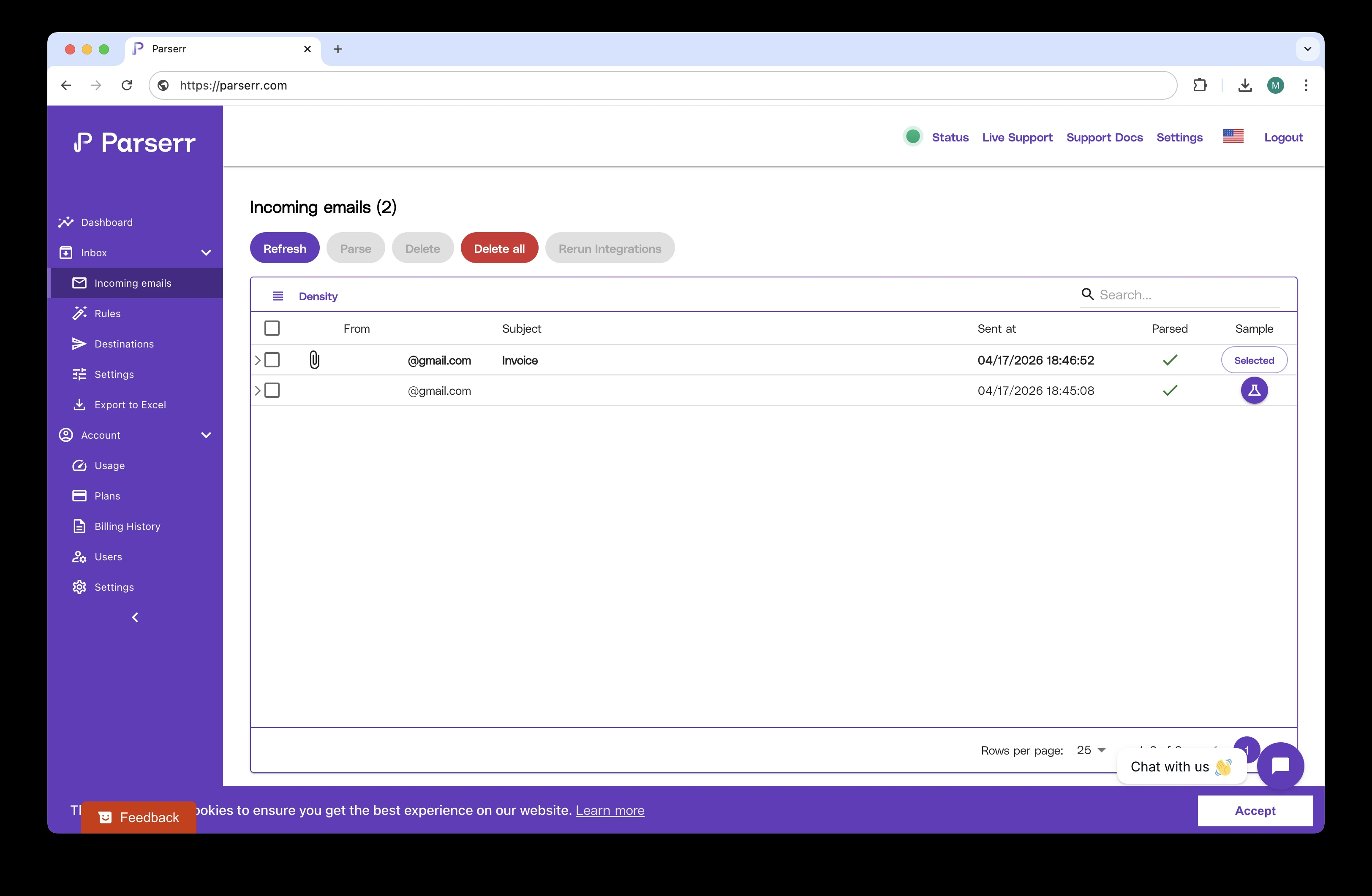
Task: Click the attachment paperclip icon
Action: click(314, 360)
